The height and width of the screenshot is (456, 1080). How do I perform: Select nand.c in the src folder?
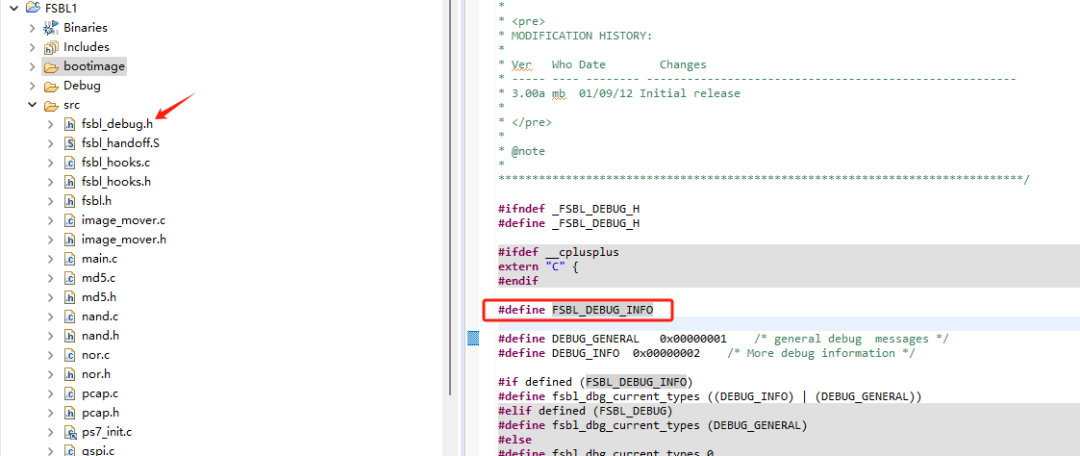click(x=100, y=316)
